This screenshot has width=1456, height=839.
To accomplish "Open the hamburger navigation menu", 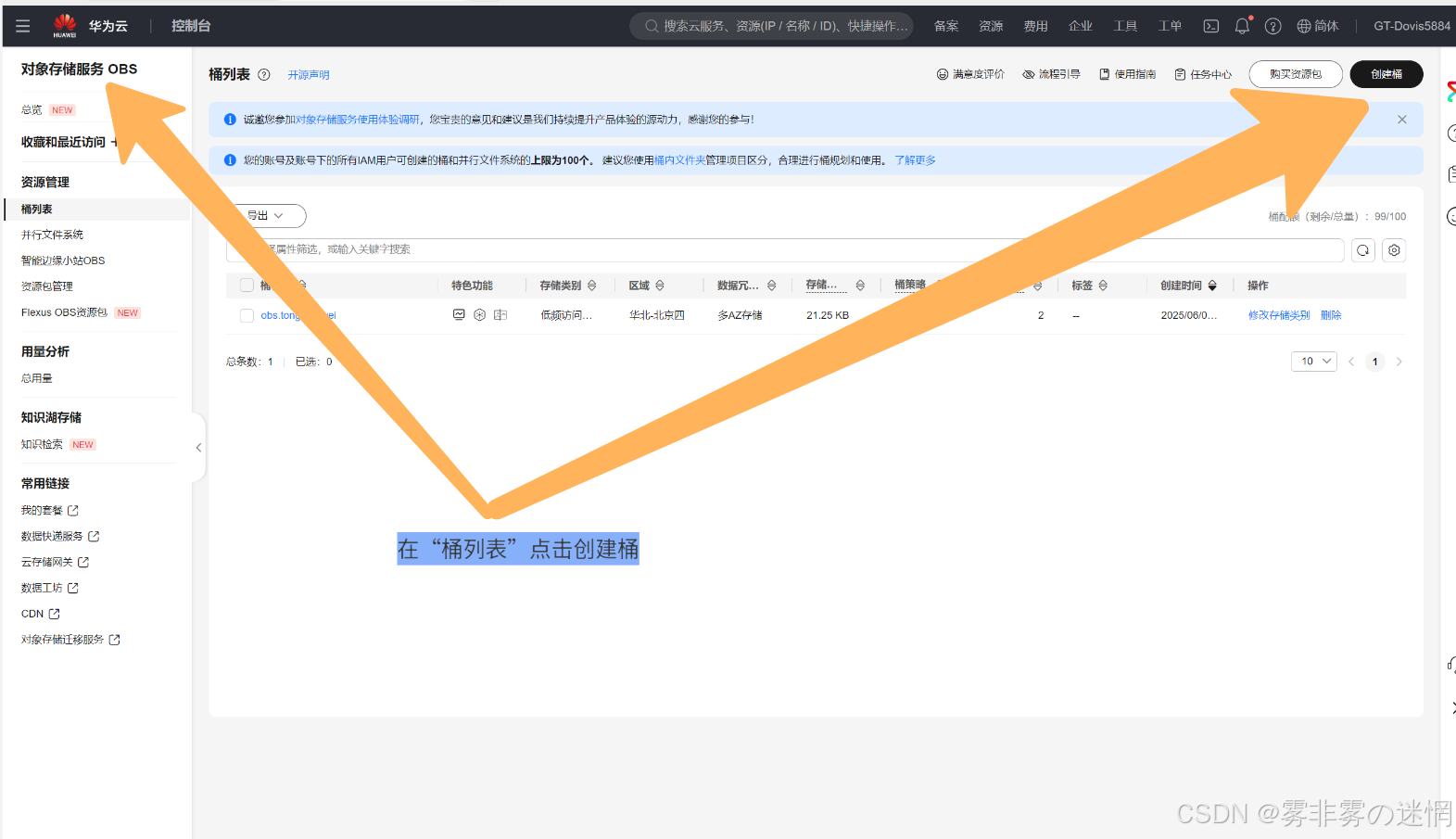I will coord(23,26).
